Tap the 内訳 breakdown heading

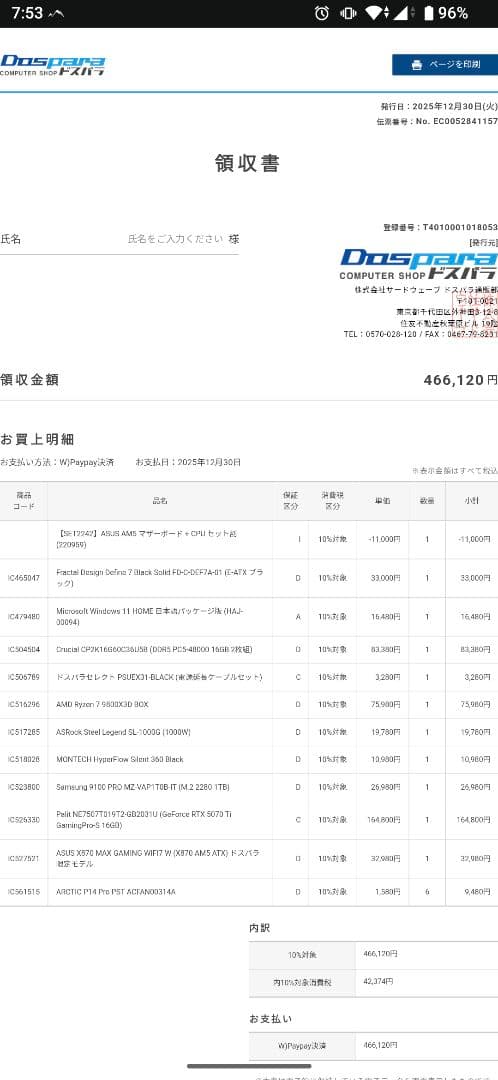[x=260, y=928]
